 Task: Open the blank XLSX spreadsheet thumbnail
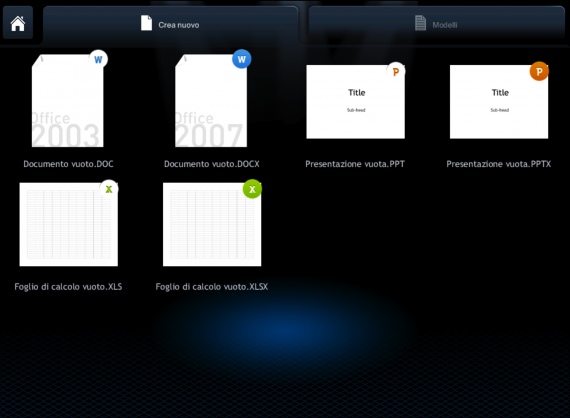pyautogui.click(x=212, y=224)
